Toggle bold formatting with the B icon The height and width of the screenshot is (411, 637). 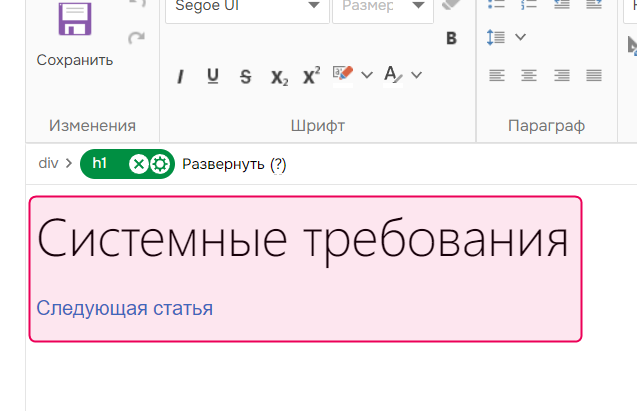[451, 38]
